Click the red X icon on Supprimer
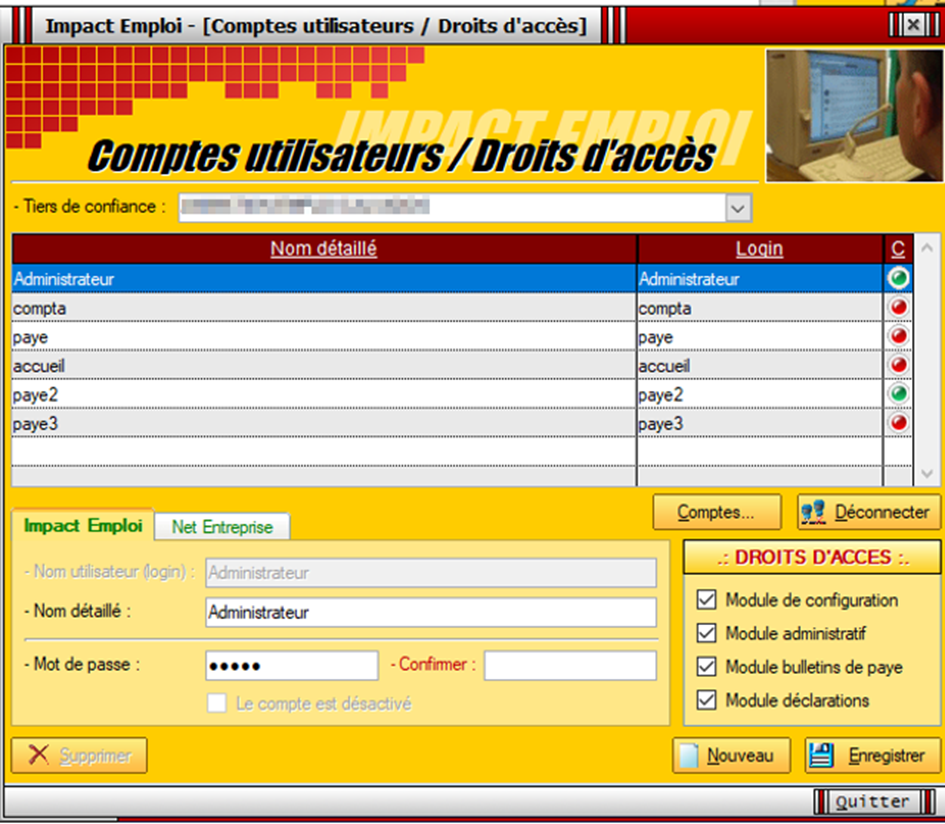945x824 pixels. (39, 755)
